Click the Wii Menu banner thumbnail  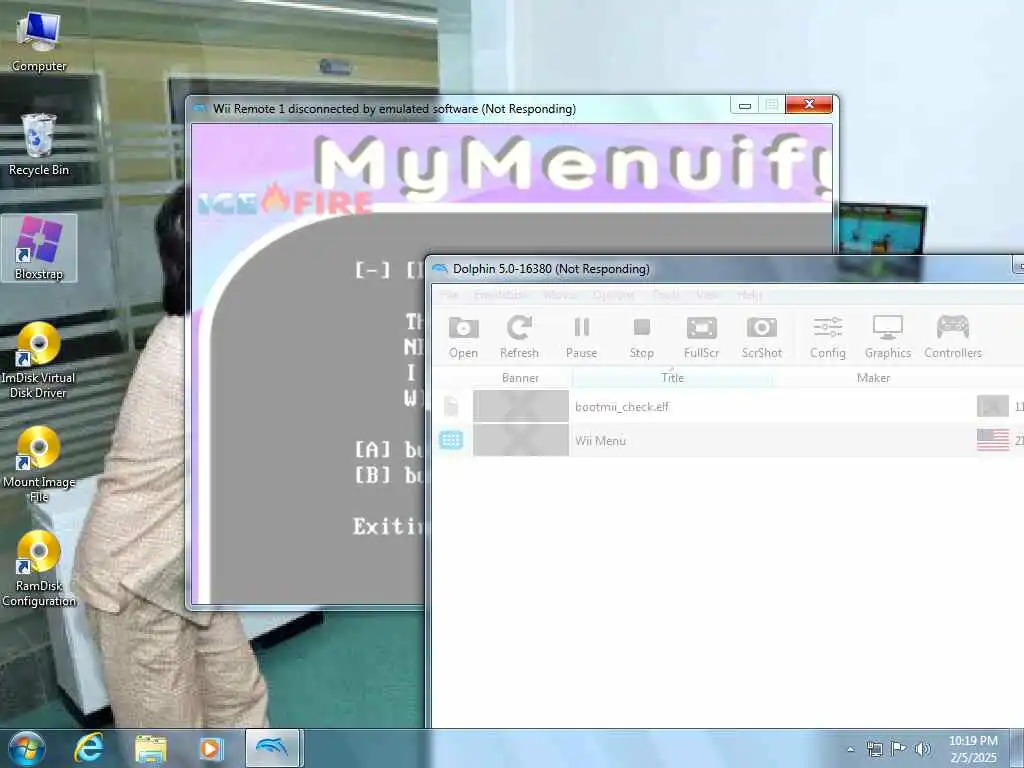tap(520, 440)
